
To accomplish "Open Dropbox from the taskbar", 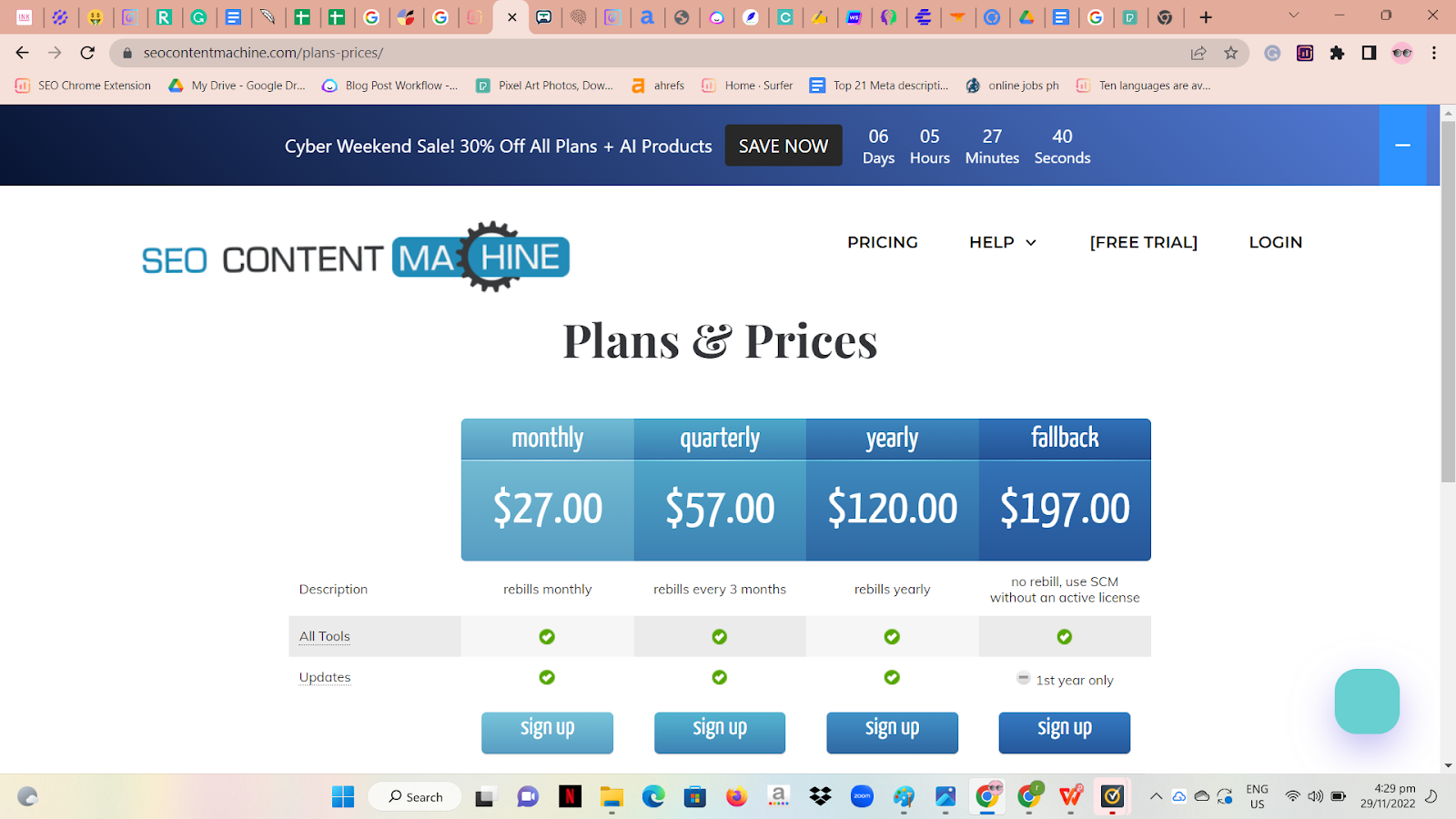I will pos(821,797).
